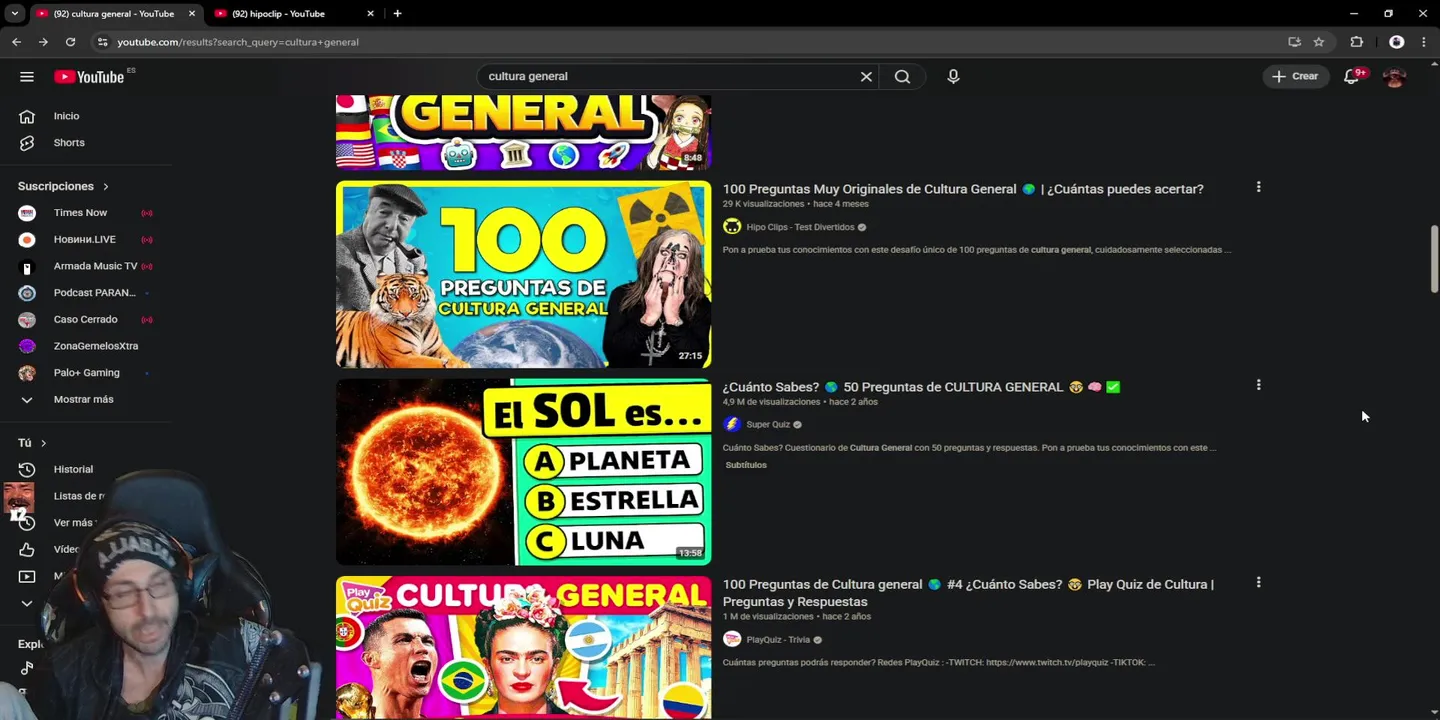
Task: Open options menu for 50 Preguntas video
Action: [1258, 385]
